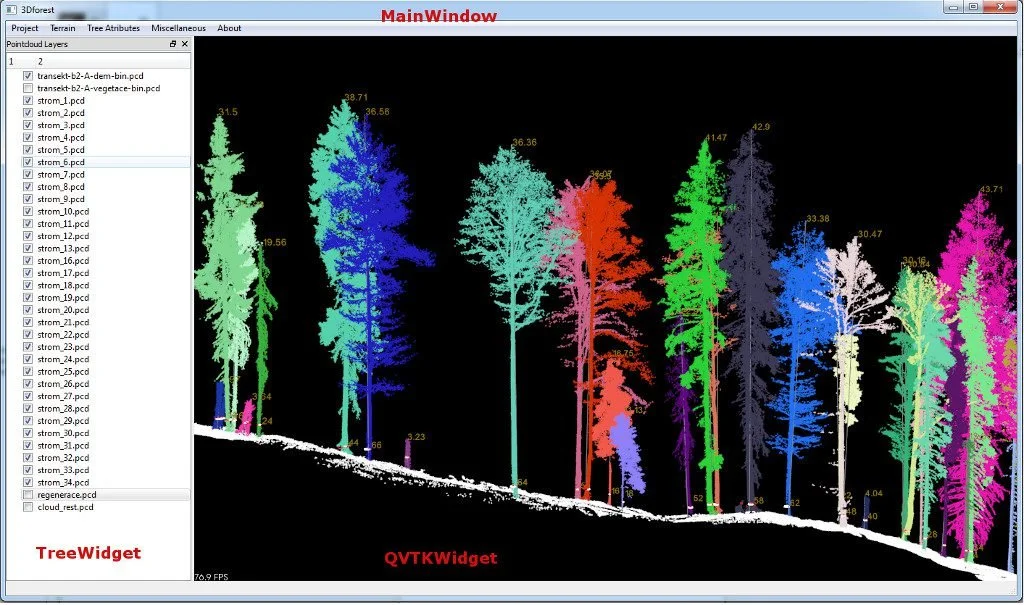Select the strom_30.pcd layer name
This screenshot has width=1024, height=605.
click(63, 433)
